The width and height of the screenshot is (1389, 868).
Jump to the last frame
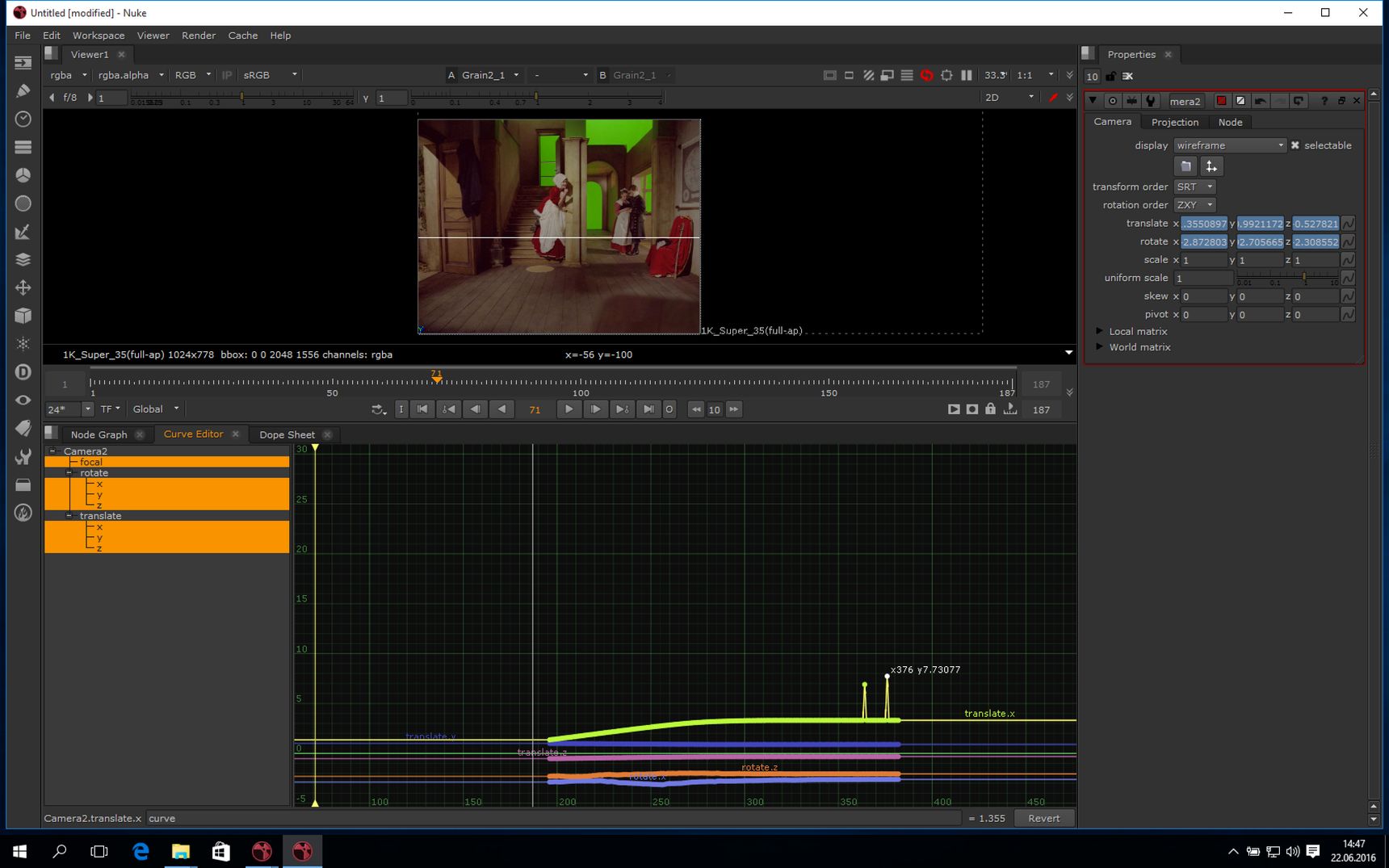point(648,409)
